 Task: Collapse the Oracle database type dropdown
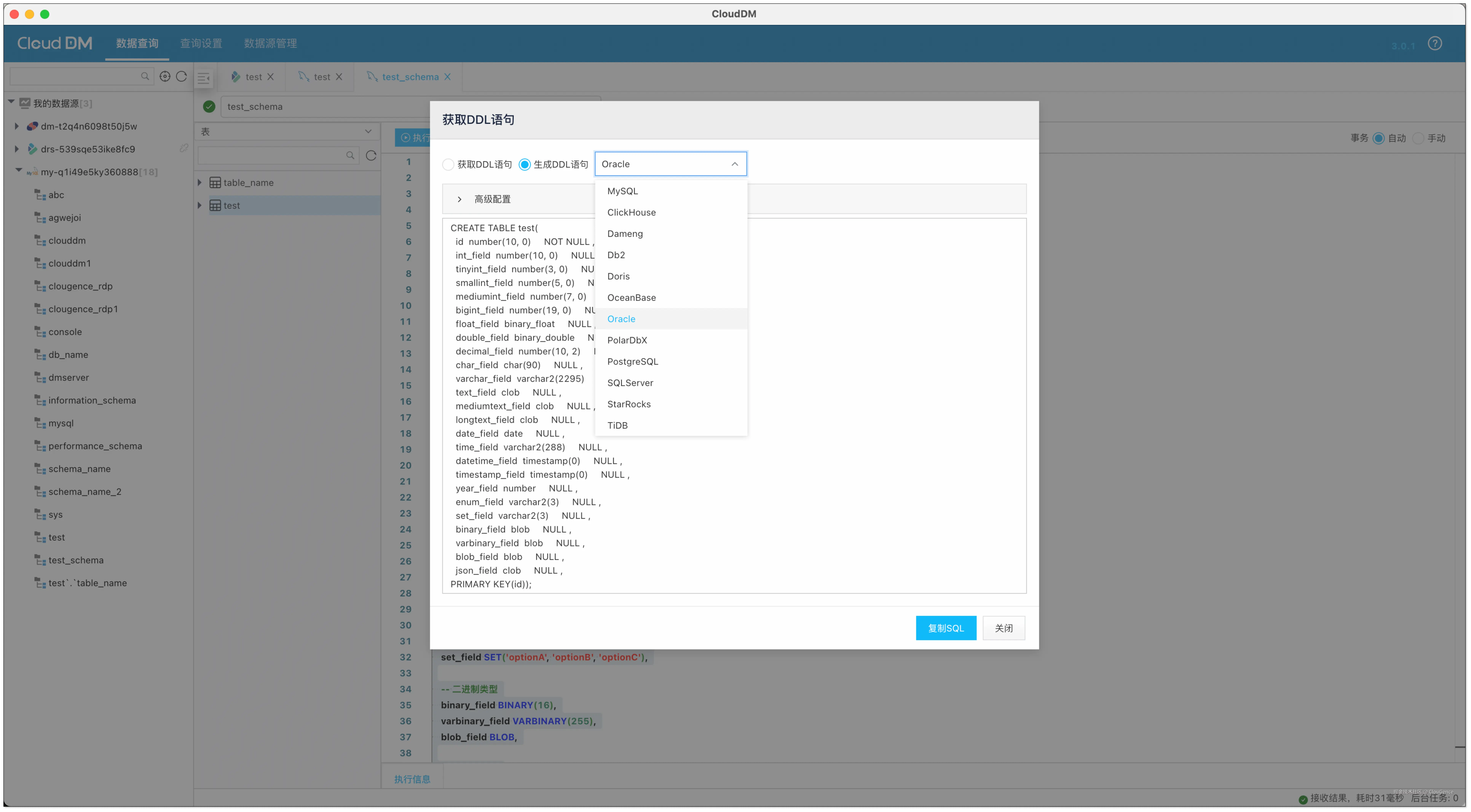pyautogui.click(x=734, y=164)
